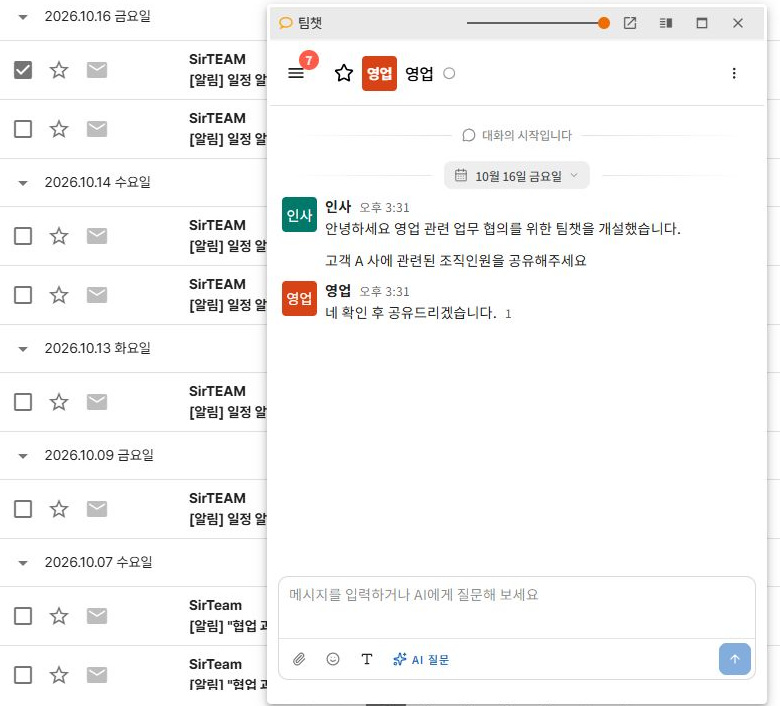
Task: Star the first 2026.10.16 mail
Action: tap(59, 70)
